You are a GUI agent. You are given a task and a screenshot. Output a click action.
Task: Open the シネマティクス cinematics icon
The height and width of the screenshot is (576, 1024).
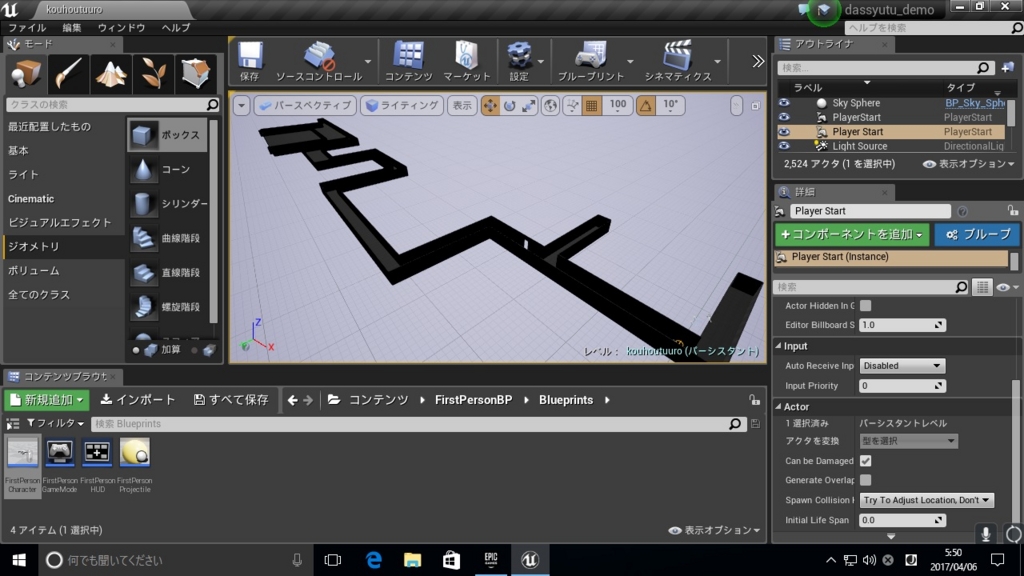click(x=677, y=61)
